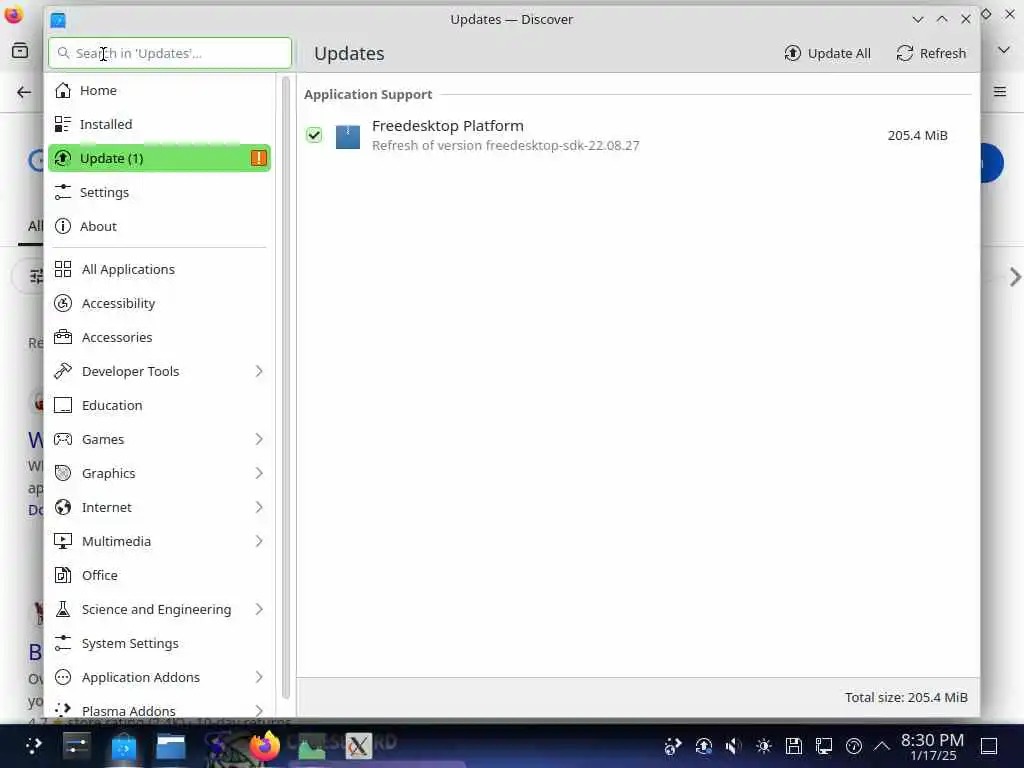Click the Office document icon

click(x=63, y=575)
